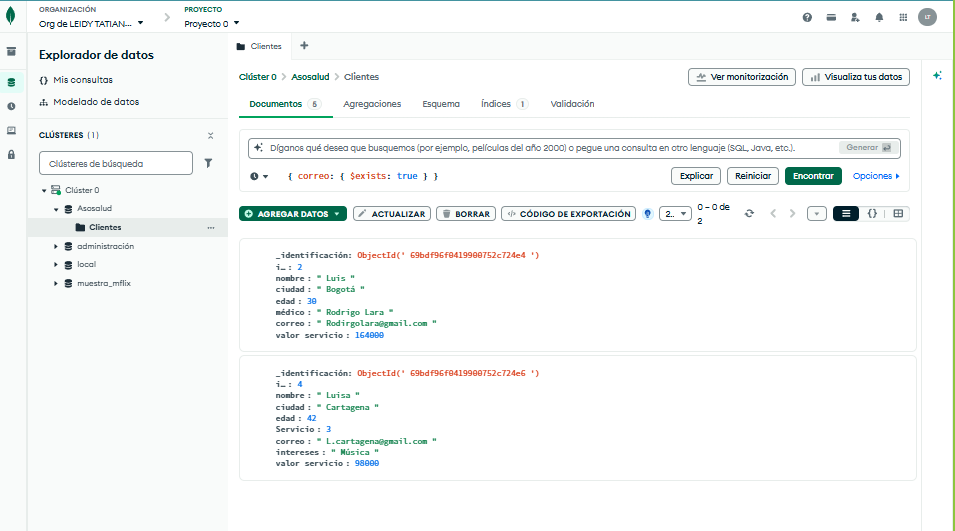
Task: Switch to list view of documents
Action: pyautogui.click(x=845, y=214)
